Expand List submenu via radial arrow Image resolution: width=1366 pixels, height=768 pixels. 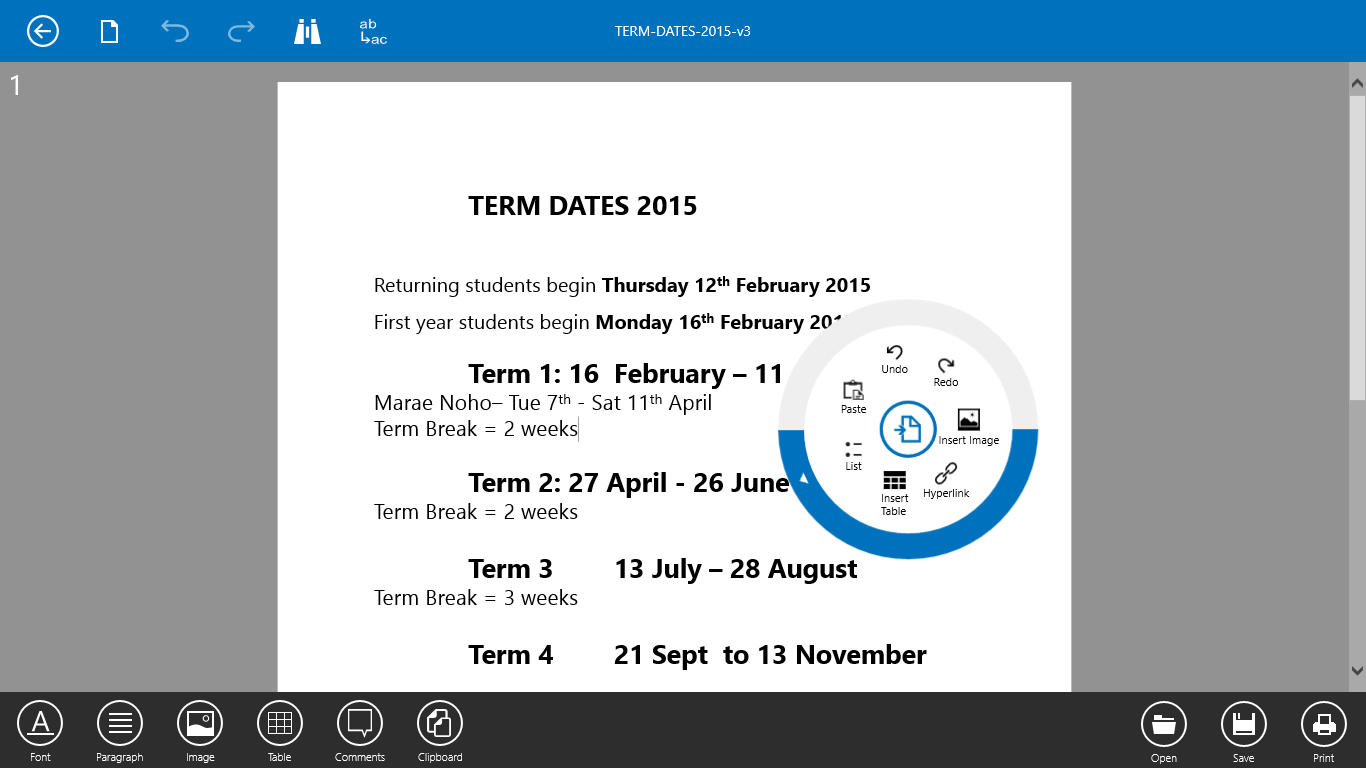tap(804, 478)
